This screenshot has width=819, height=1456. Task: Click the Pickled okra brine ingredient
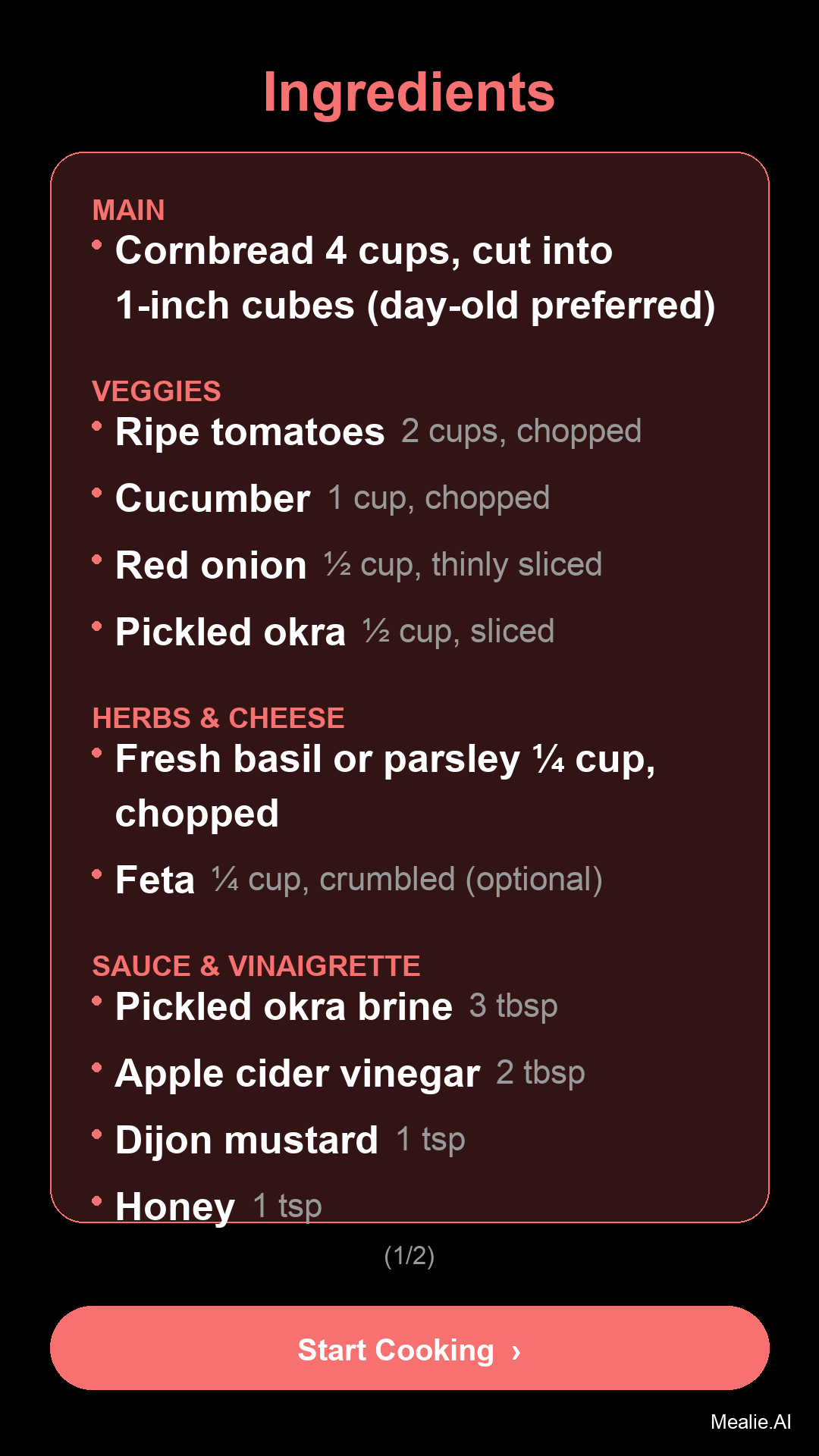coord(284,1006)
